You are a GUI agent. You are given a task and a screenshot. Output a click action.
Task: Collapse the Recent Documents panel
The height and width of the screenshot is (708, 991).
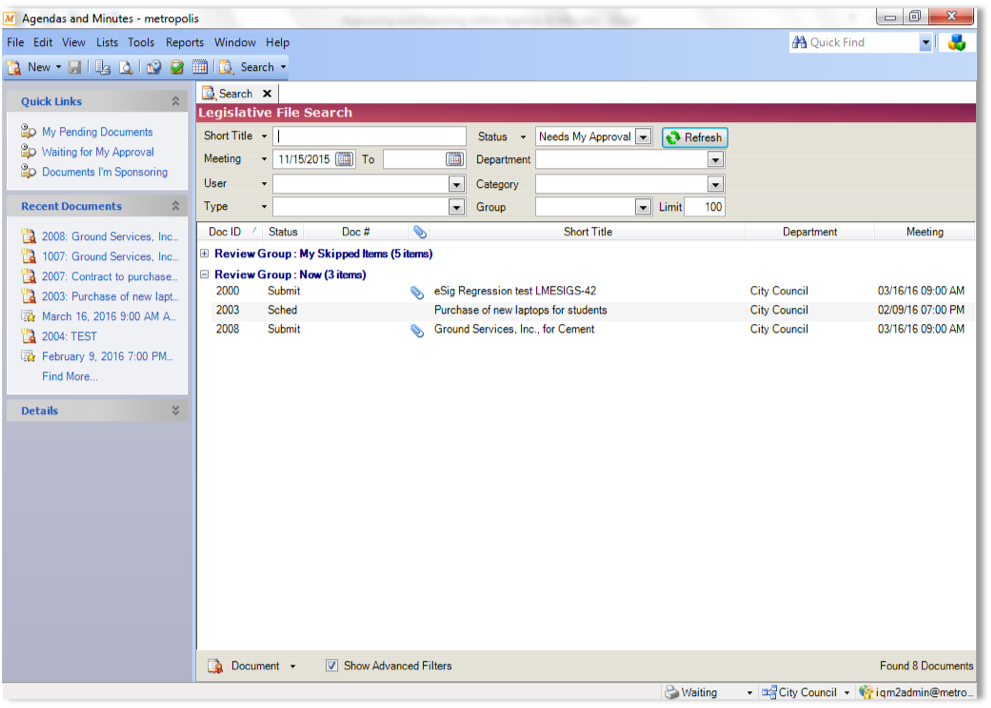pos(176,206)
